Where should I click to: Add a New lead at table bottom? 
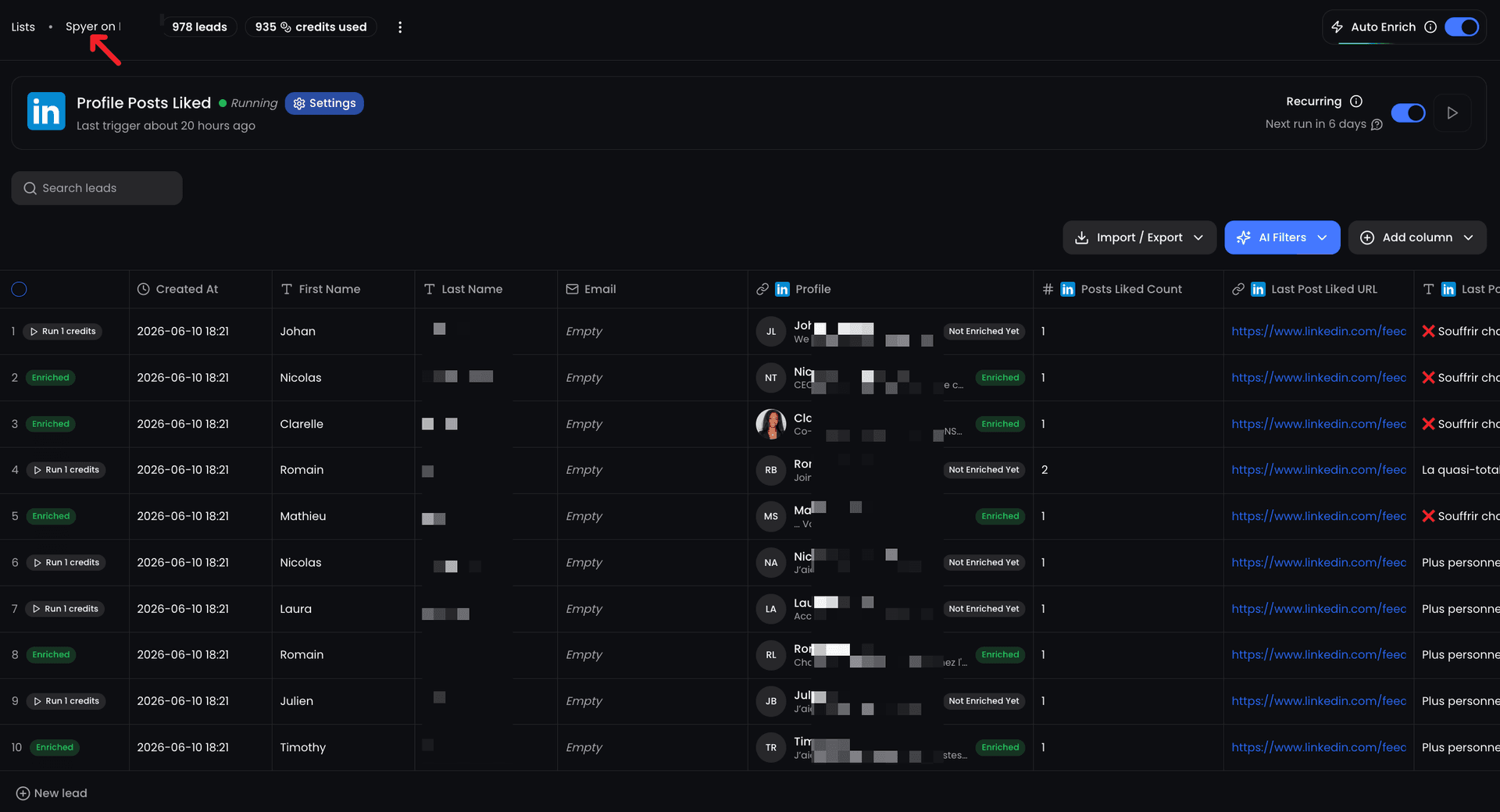pyautogui.click(x=52, y=793)
